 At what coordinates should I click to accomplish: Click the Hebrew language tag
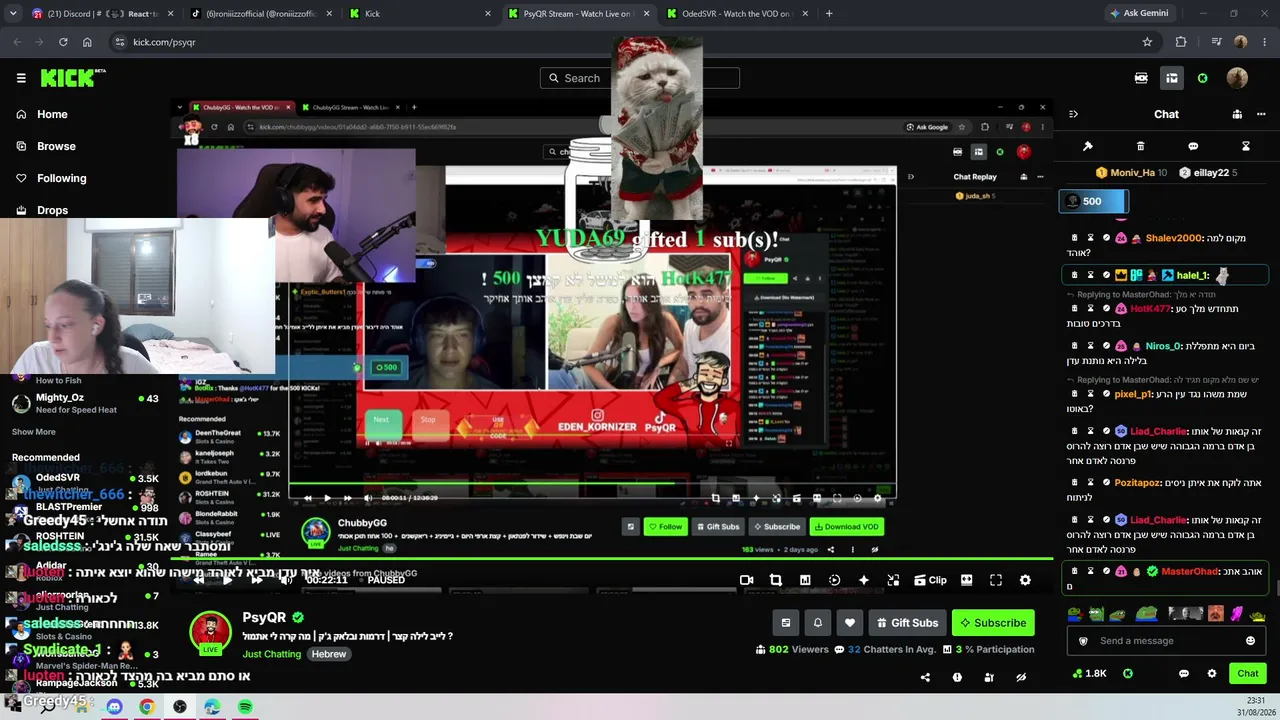[329, 654]
